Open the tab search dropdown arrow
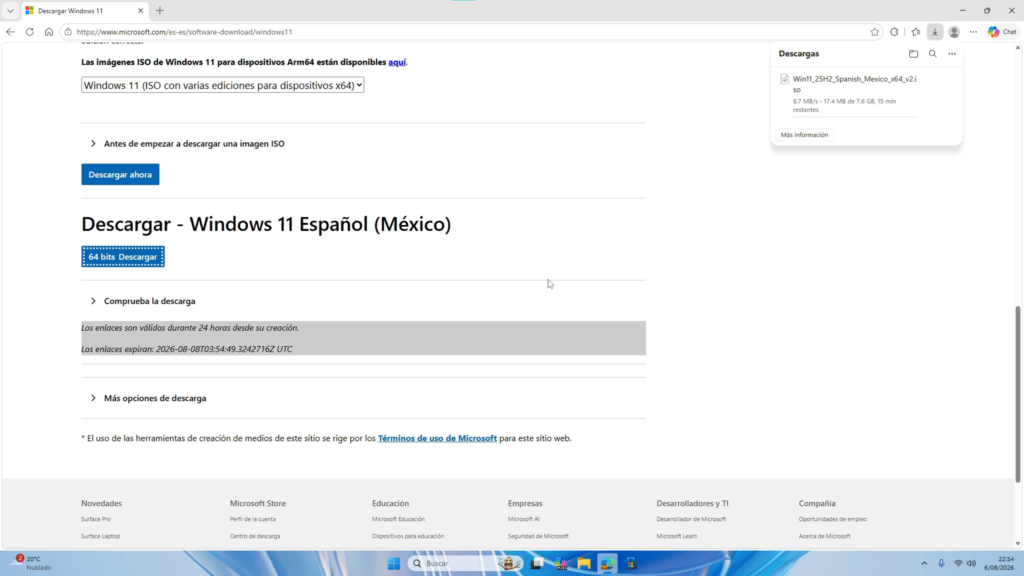 10,10
